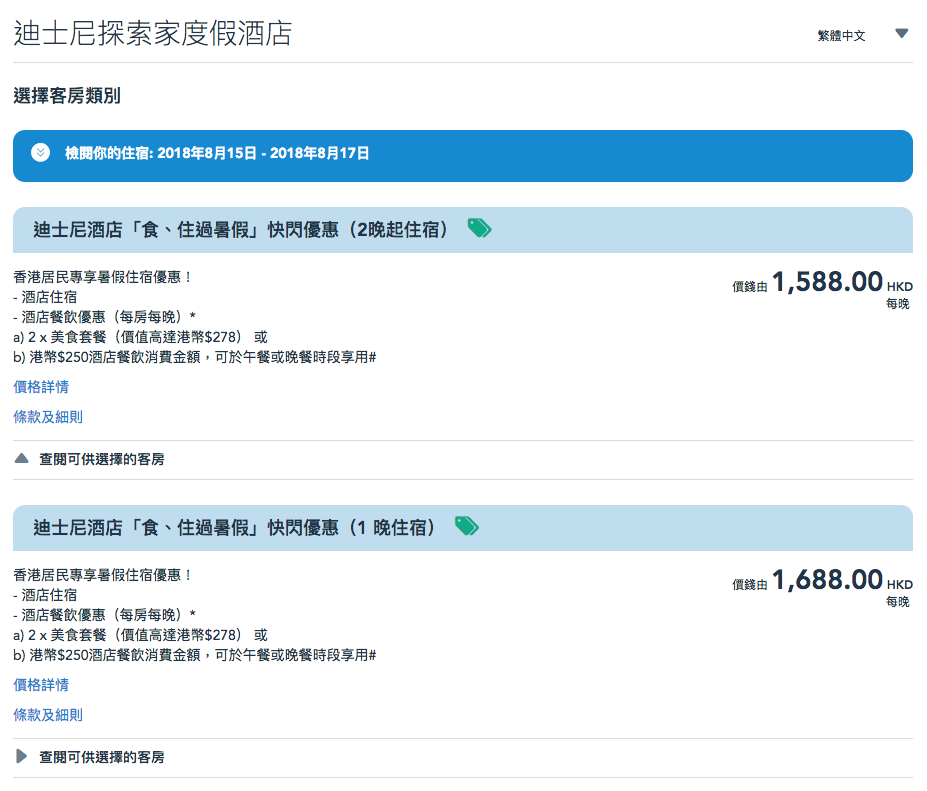Click the 選擇客房類別 heading
Image resolution: width=927 pixels, height=791 pixels.
[x=67, y=96]
